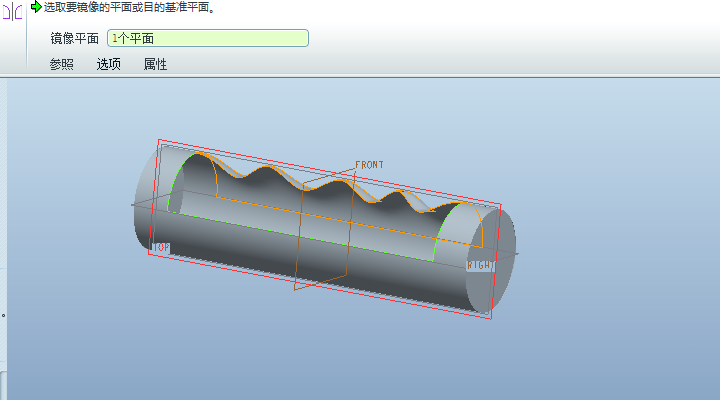Viewport: 720px width, 400px height.
Task: Select the FRONT datum plane label
Action: pyautogui.click(x=369, y=165)
